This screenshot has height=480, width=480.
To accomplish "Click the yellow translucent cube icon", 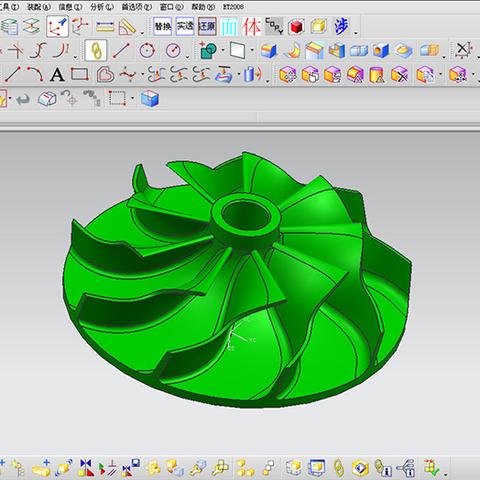I will click(319, 26).
